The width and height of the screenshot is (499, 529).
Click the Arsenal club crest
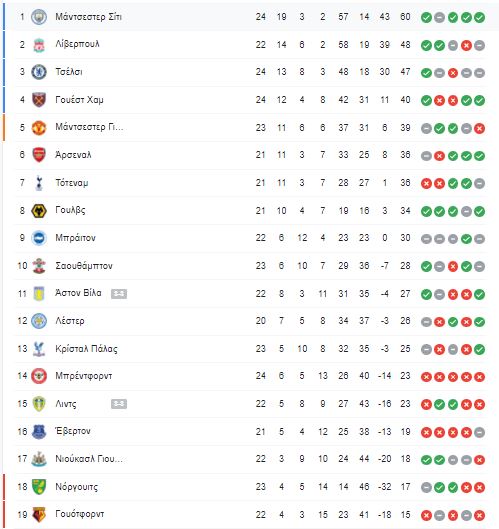click(39, 155)
